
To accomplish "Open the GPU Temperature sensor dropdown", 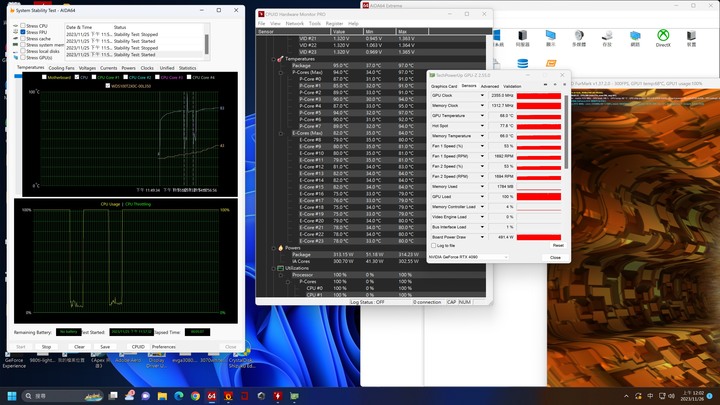I will [x=482, y=116].
